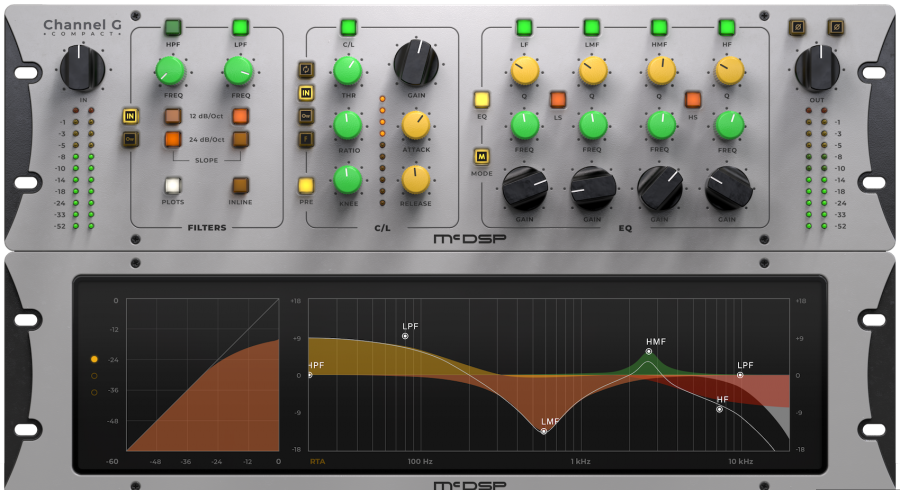Click the Ow icon in the C/L section
Viewport: 900px width, 490px height.
(x=306, y=116)
